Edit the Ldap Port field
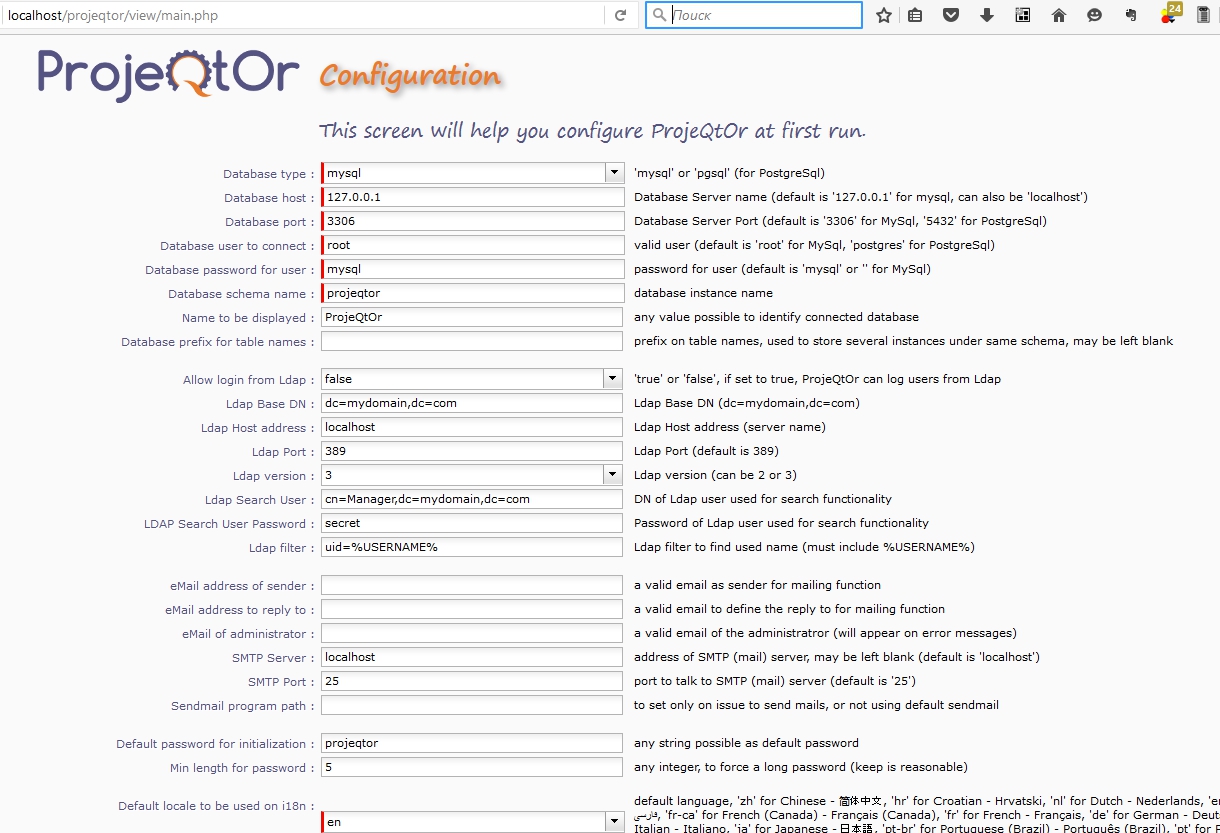Image resolution: width=1220 pixels, height=833 pixels. [x=472, y=451]
